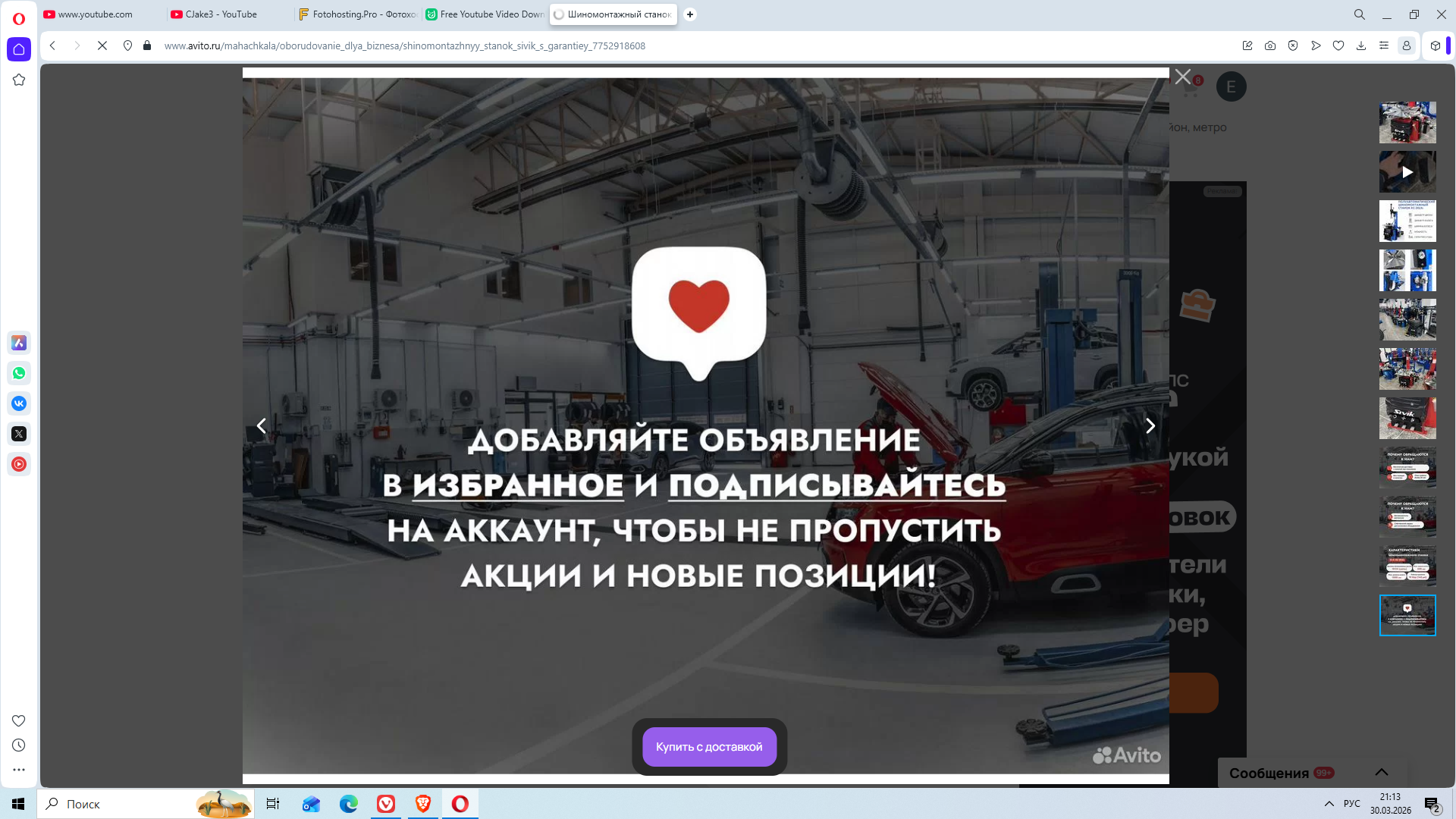Open VK messenger in sidebar

pos(19,403)
